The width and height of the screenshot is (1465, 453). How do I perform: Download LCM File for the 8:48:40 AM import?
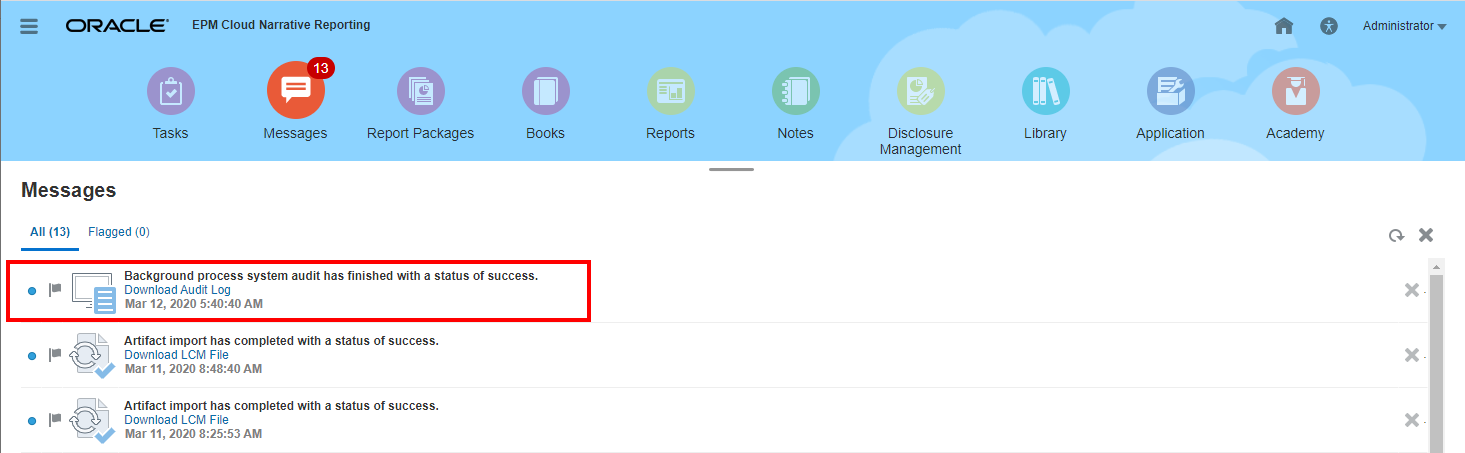click(x=176, y=355)
